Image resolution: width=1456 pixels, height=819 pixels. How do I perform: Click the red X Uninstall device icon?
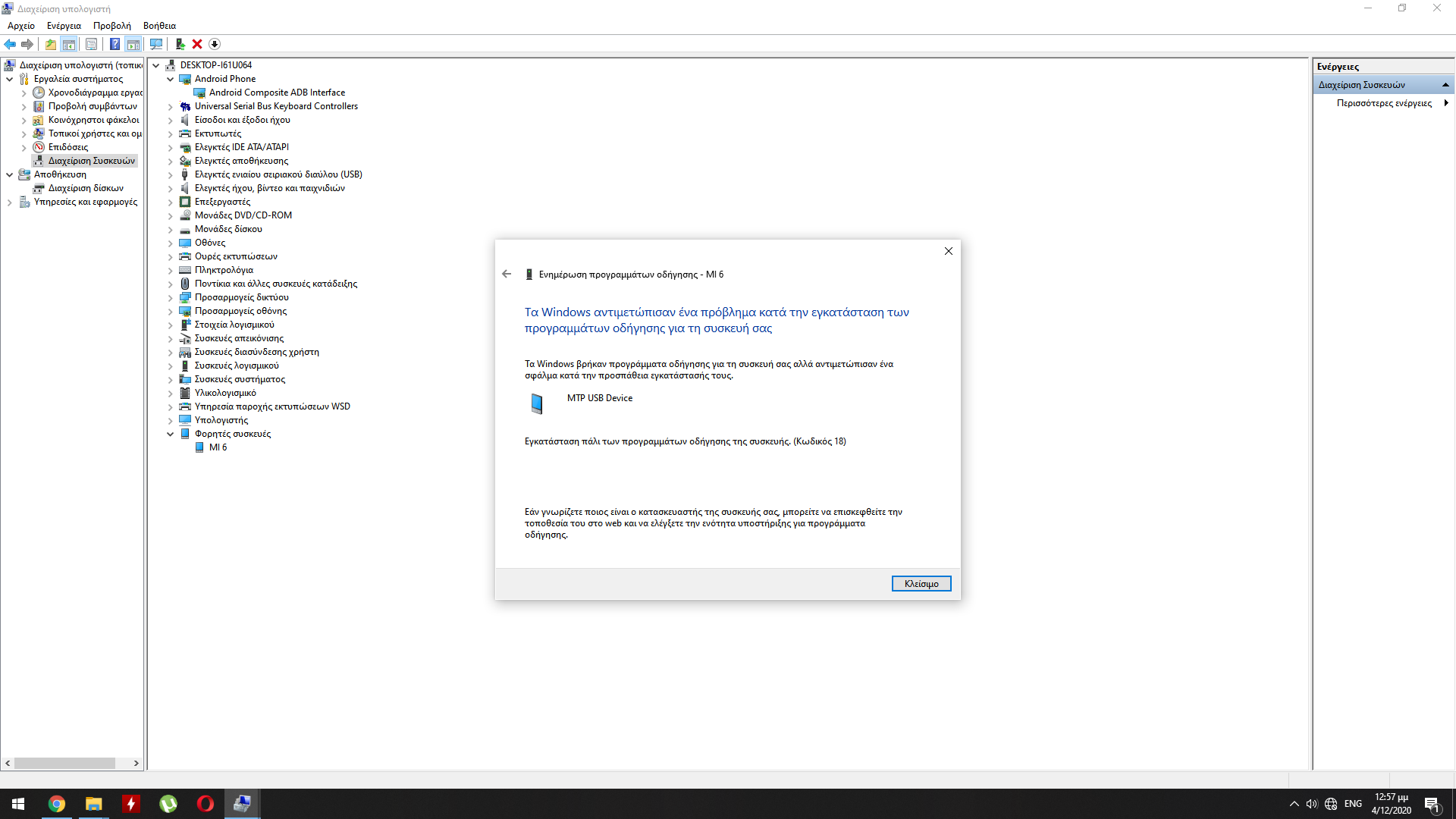pyautogui.click(x=197, y=44)
